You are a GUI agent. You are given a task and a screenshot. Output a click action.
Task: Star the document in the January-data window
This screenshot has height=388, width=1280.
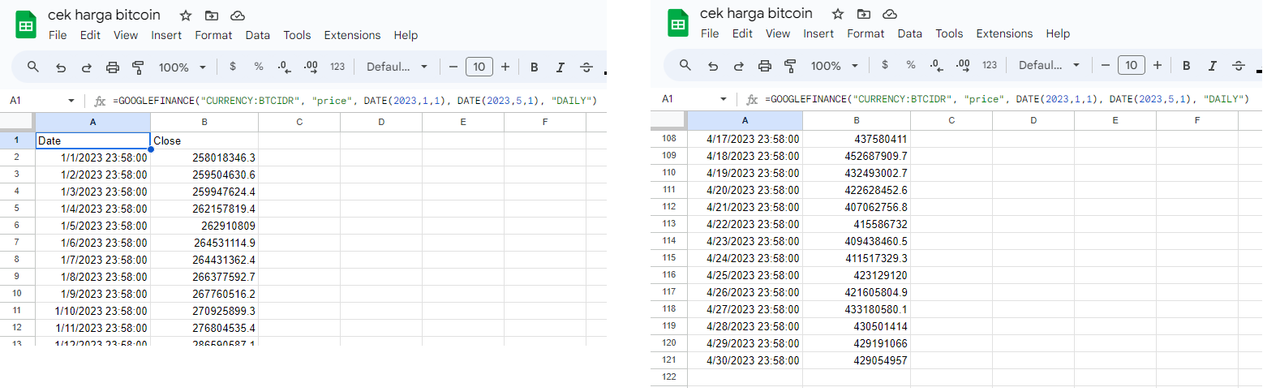(184, 16)
